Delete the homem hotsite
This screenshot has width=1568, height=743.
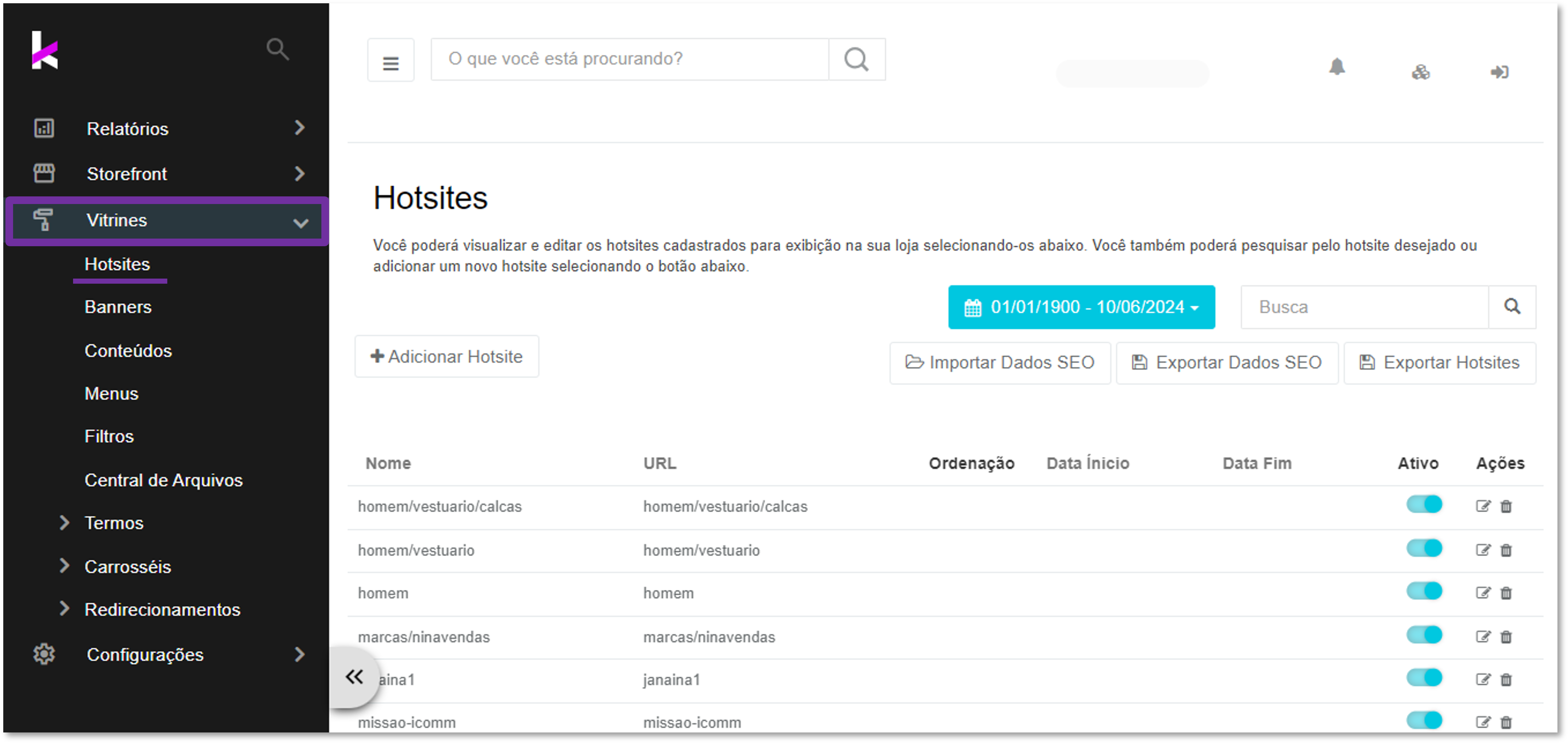coord(1506,593)
